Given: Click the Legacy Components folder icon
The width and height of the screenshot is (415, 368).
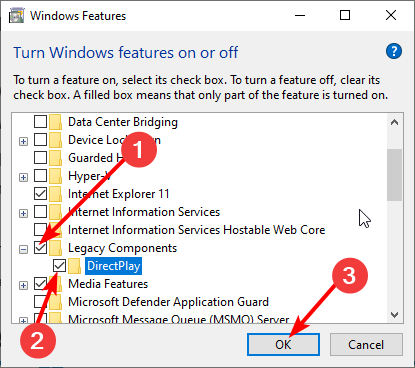Looking at the screenshot, I should [56, 248].
